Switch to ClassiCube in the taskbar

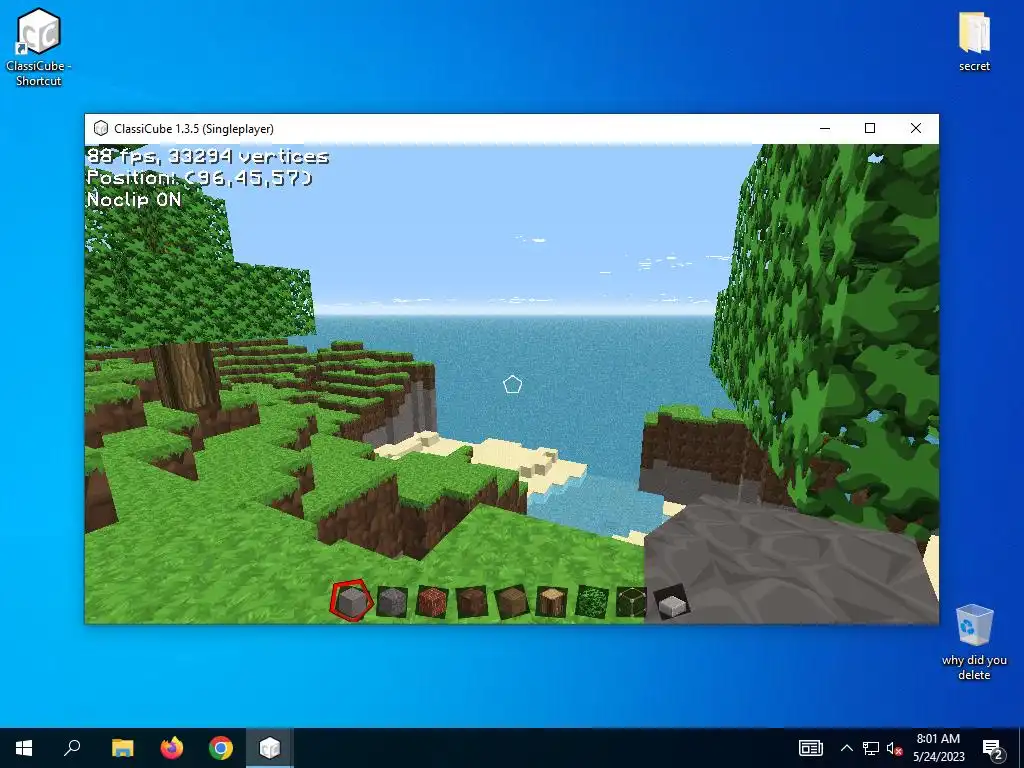point(270,748)
